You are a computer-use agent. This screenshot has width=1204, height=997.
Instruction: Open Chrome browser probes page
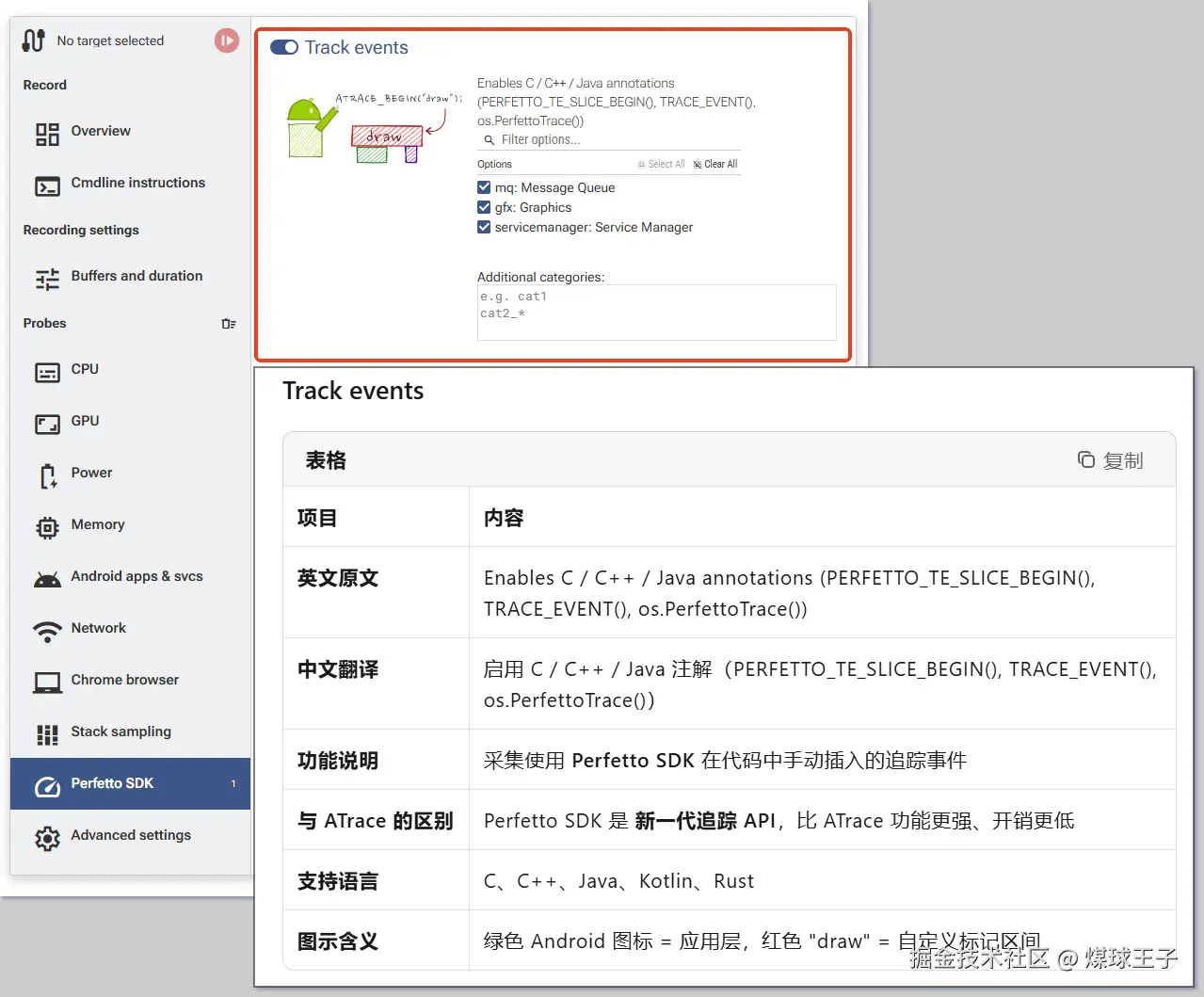coord(130,681)
